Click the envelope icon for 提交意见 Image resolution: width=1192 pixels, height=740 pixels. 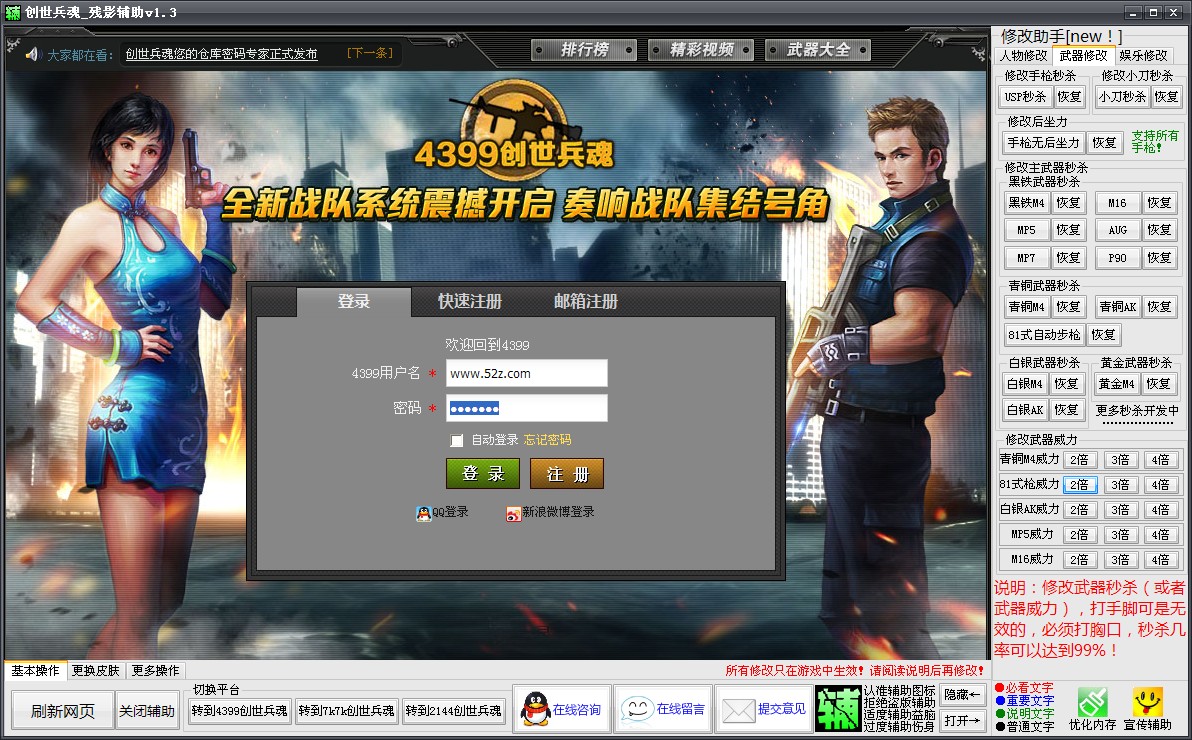737,710
